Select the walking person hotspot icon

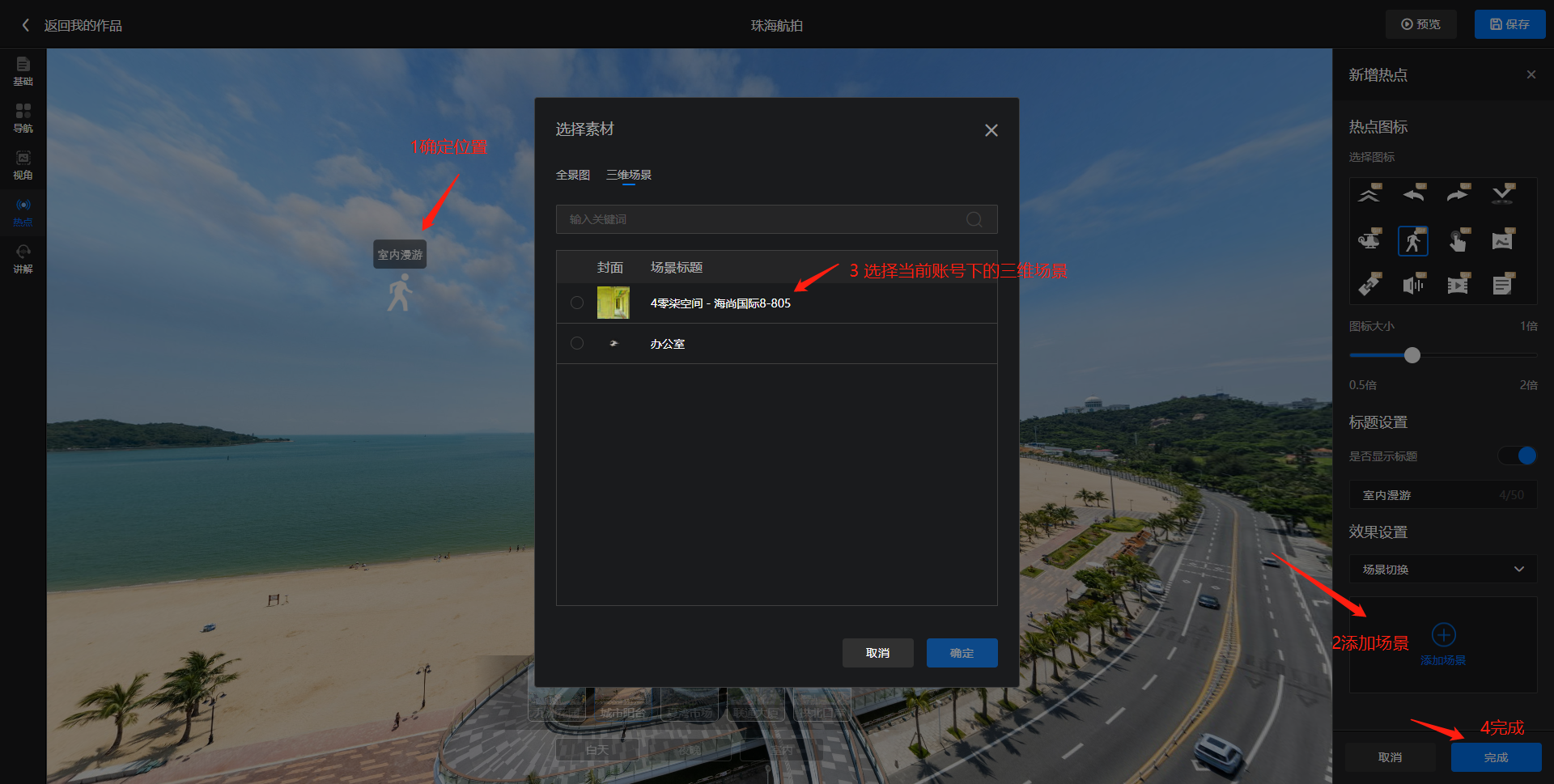pos(1413,241)
